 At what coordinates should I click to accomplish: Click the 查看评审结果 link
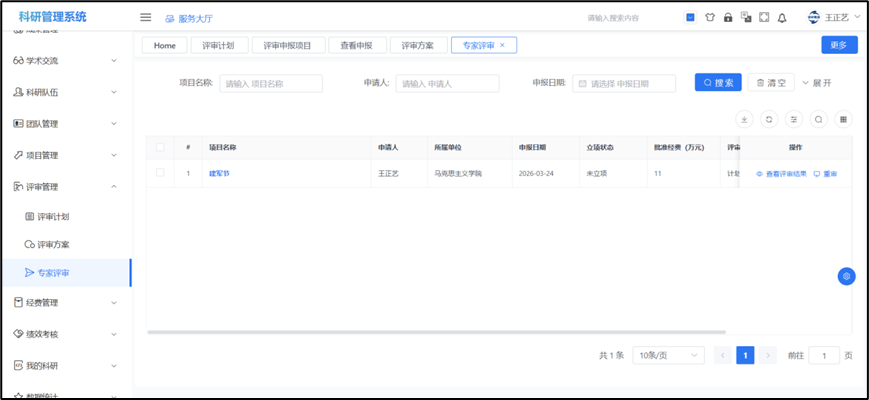tap(780, 173)
